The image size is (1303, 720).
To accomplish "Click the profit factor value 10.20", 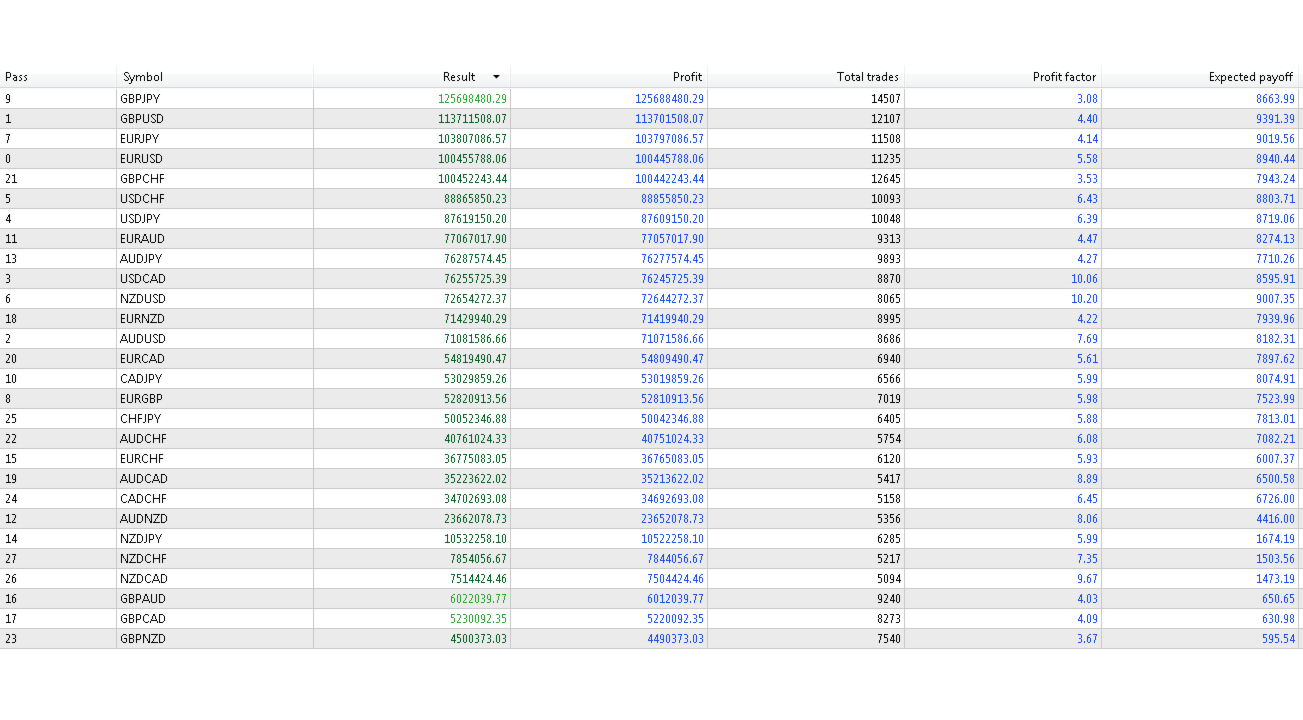I will click(x=1084, y=299).
